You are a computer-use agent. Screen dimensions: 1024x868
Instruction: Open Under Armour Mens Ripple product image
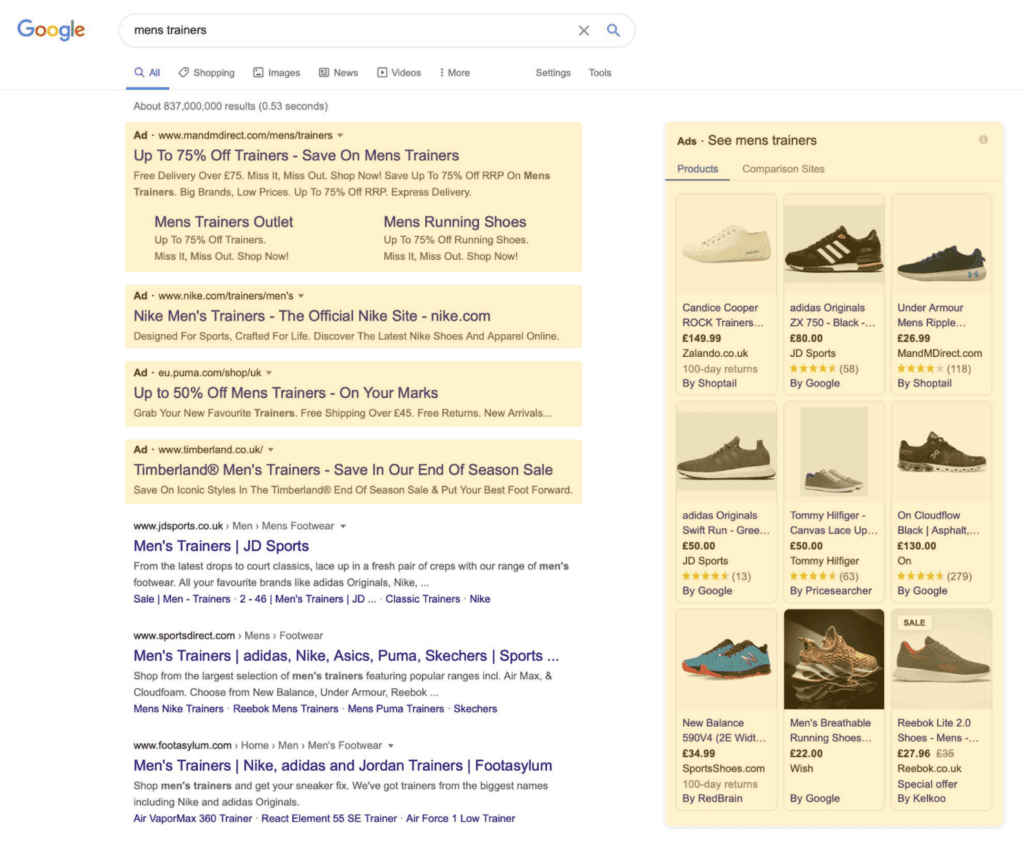coord(941,244)
